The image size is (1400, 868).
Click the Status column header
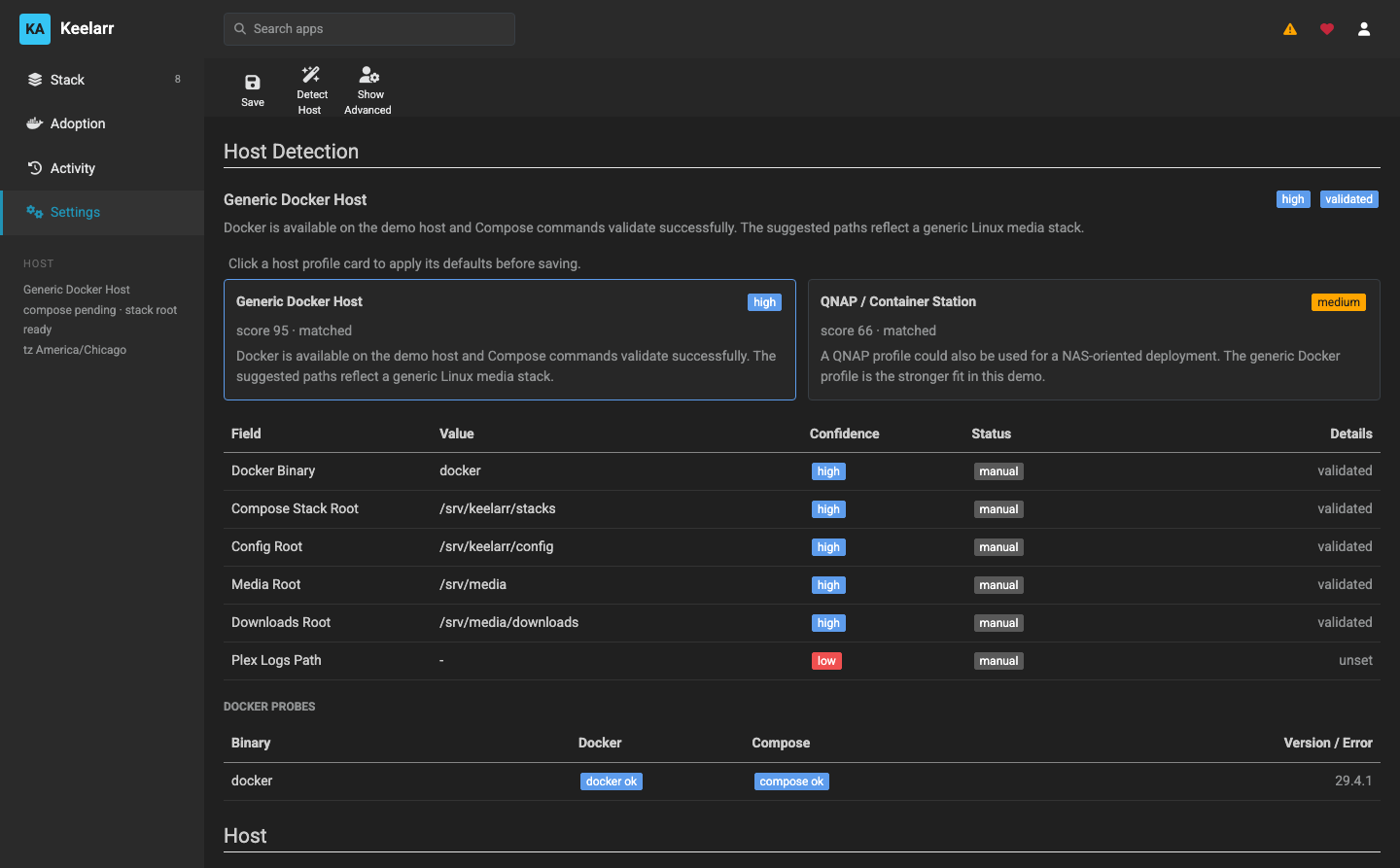pos(991,434)
